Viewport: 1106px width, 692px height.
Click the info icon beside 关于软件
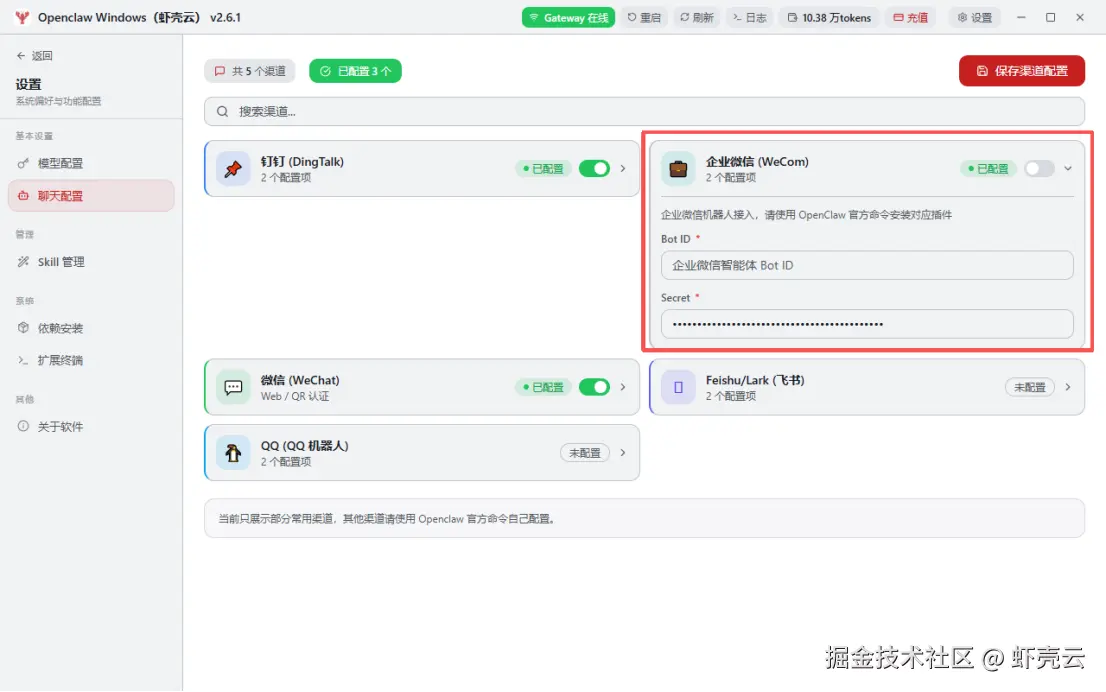pos(23,426)
